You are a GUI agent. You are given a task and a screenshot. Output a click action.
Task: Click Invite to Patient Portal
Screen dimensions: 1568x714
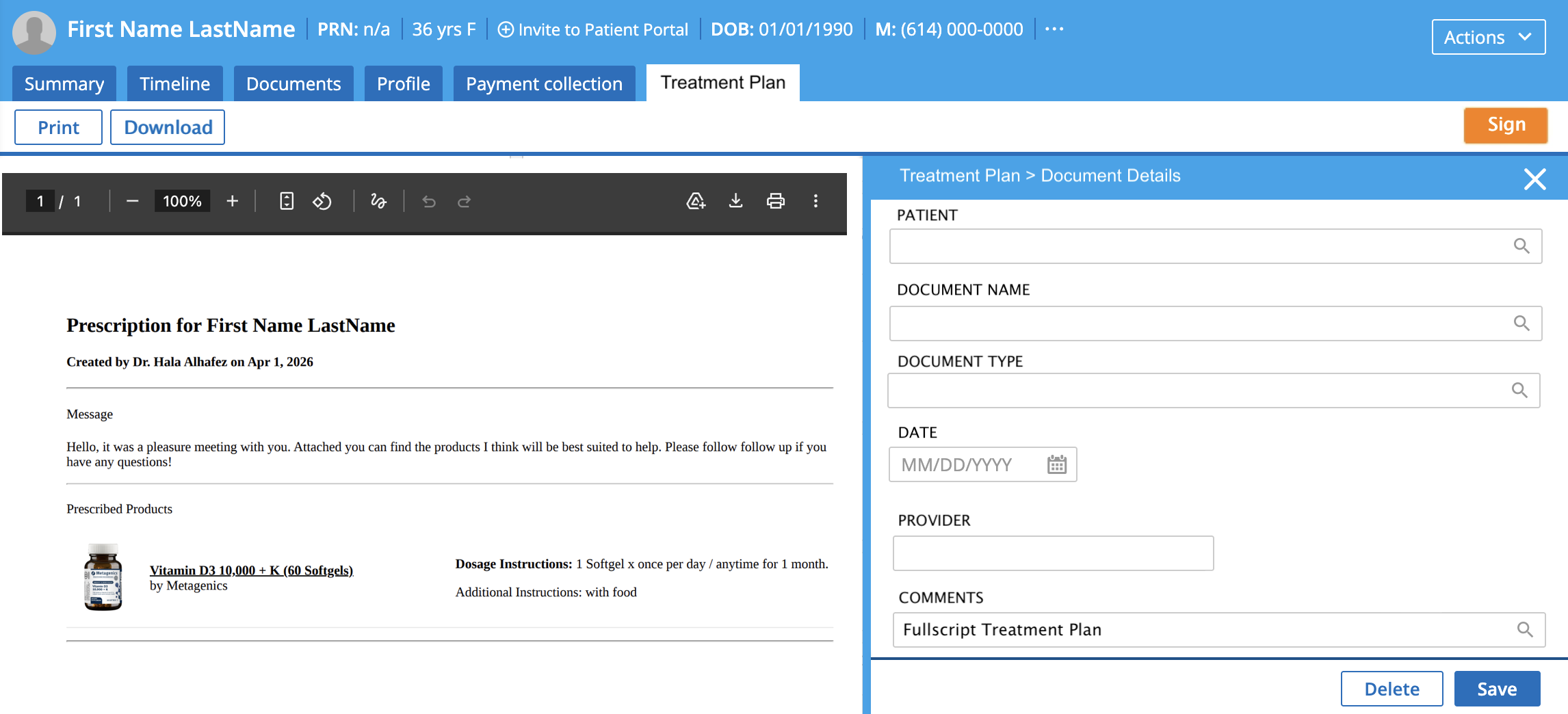coord(592,29)
